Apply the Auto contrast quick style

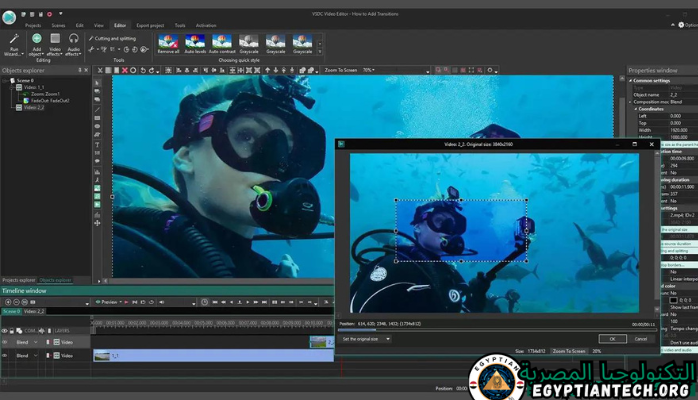coord(221,41)
